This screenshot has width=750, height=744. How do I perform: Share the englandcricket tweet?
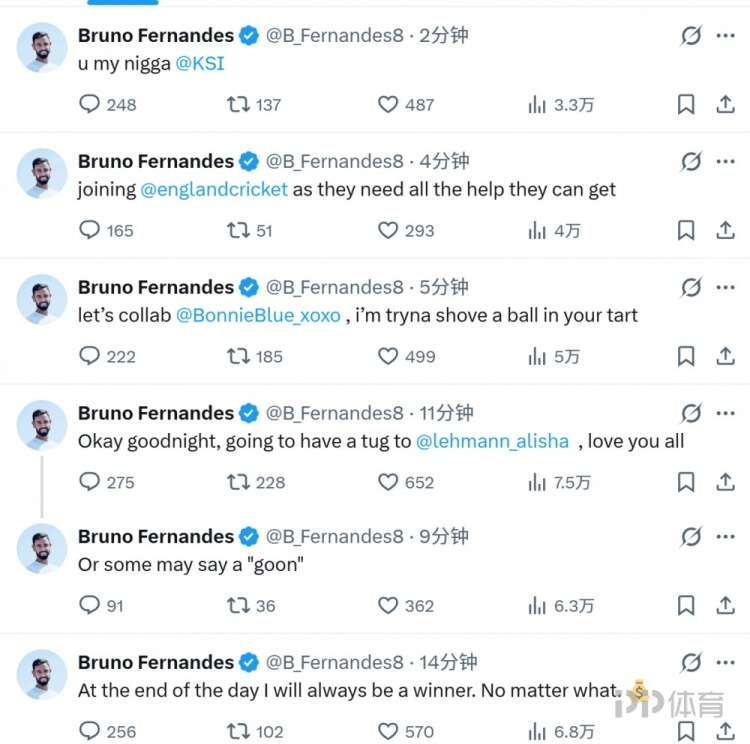[725, 230]
